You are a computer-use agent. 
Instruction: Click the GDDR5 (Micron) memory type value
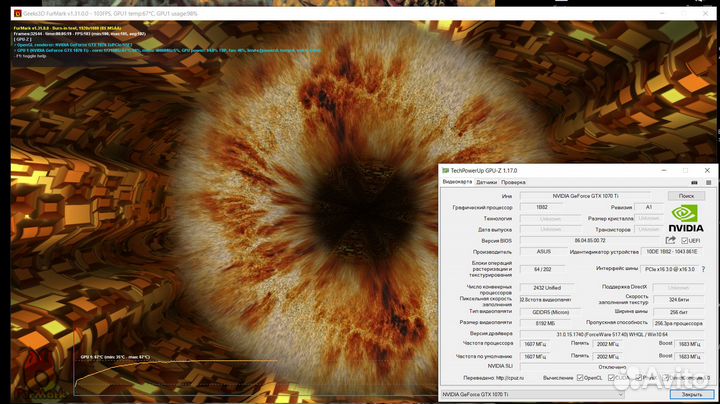[x=550, y=312]
